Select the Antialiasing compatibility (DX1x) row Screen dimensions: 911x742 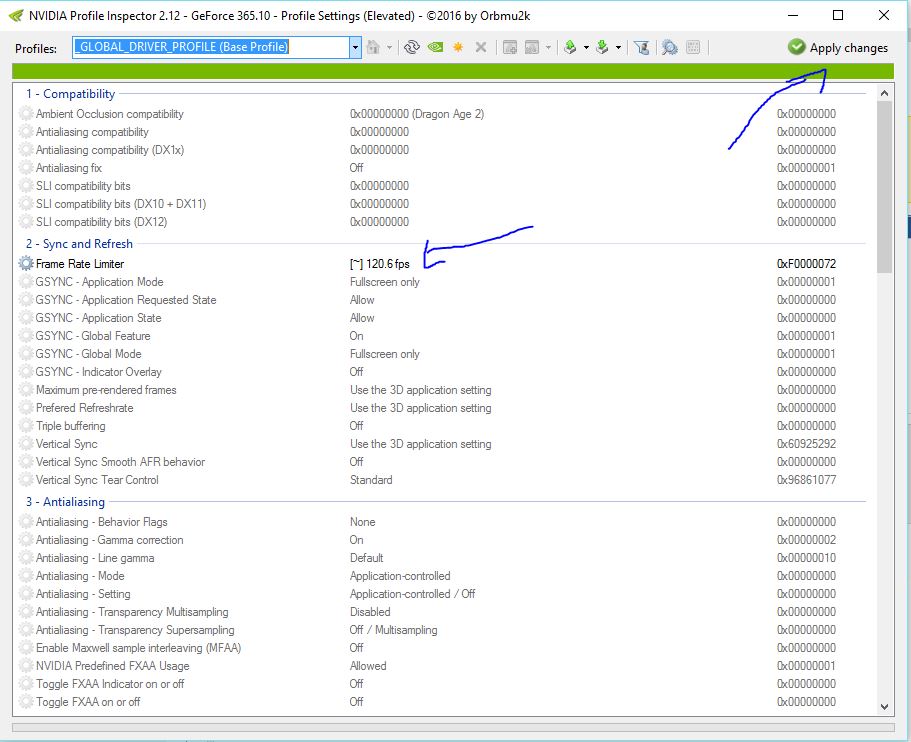[444, 149]
